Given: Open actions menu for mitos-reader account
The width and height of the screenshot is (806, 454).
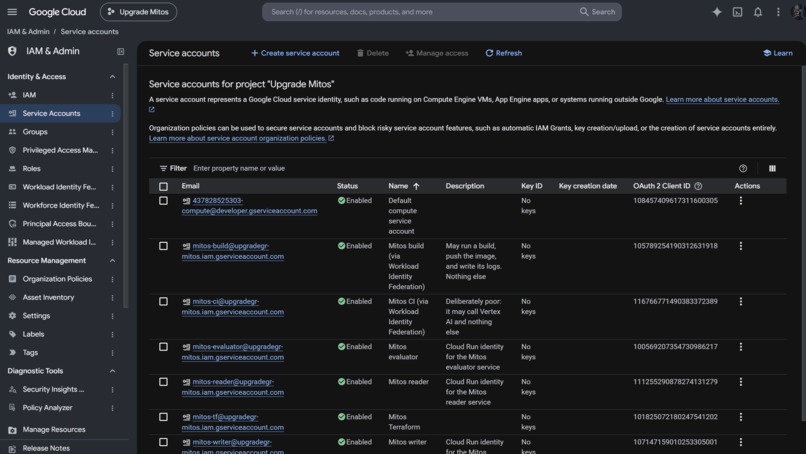Looking at the screenshot, I should pyautogui.click(x=741, y=382).
